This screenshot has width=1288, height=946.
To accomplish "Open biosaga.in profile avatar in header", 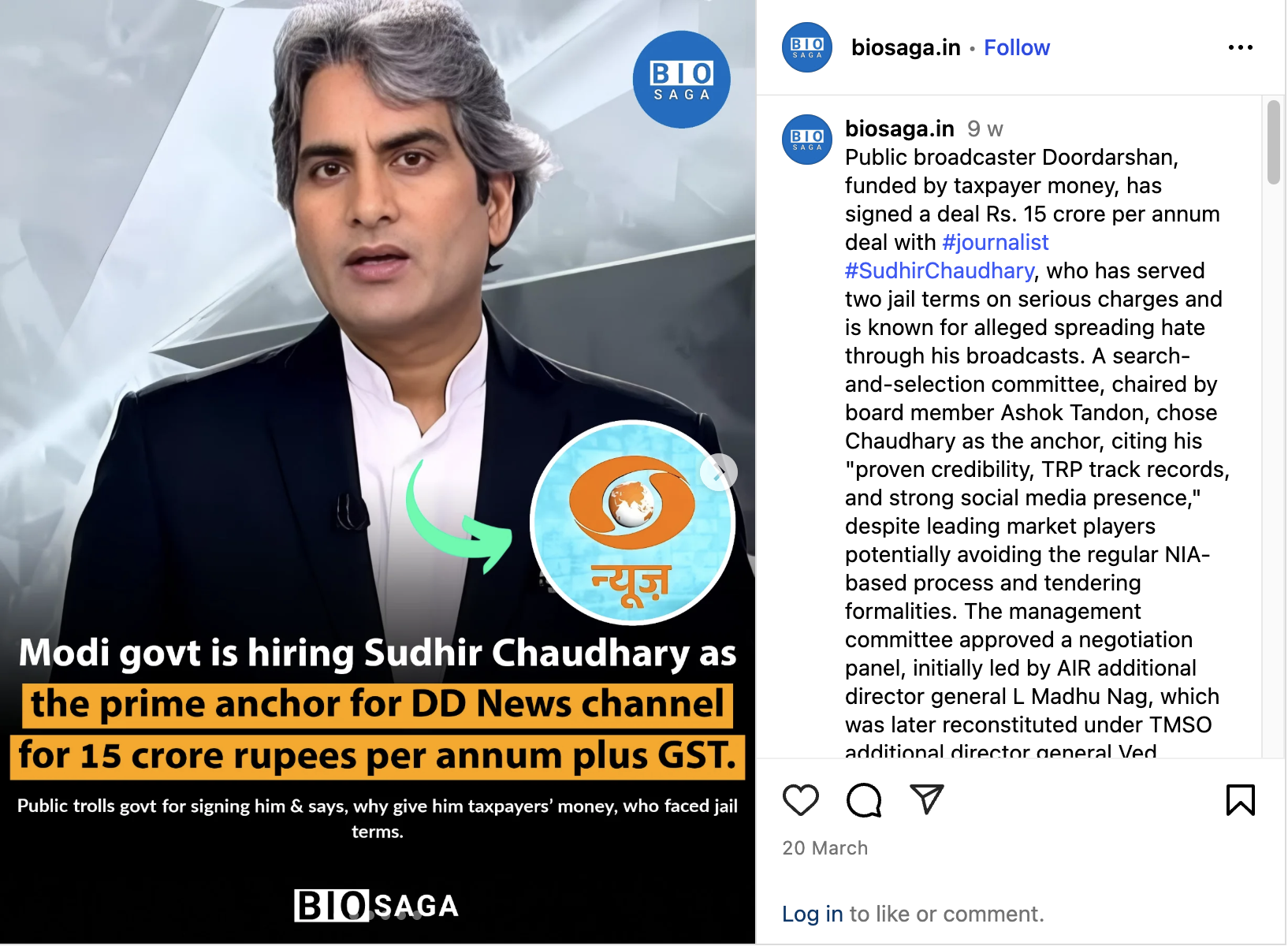I will (806, 47).
